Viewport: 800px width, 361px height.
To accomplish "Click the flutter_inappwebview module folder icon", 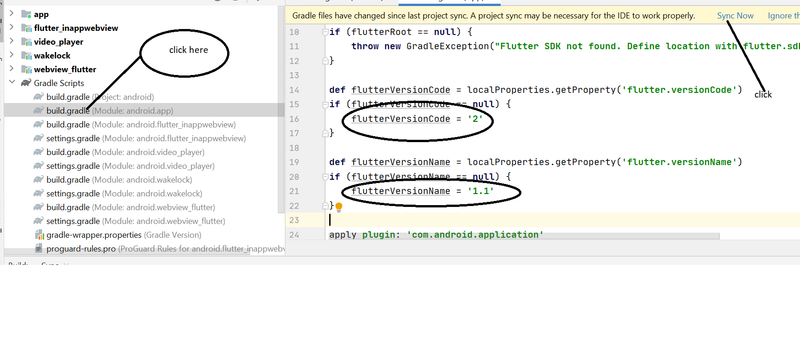I will pos(27,28).
